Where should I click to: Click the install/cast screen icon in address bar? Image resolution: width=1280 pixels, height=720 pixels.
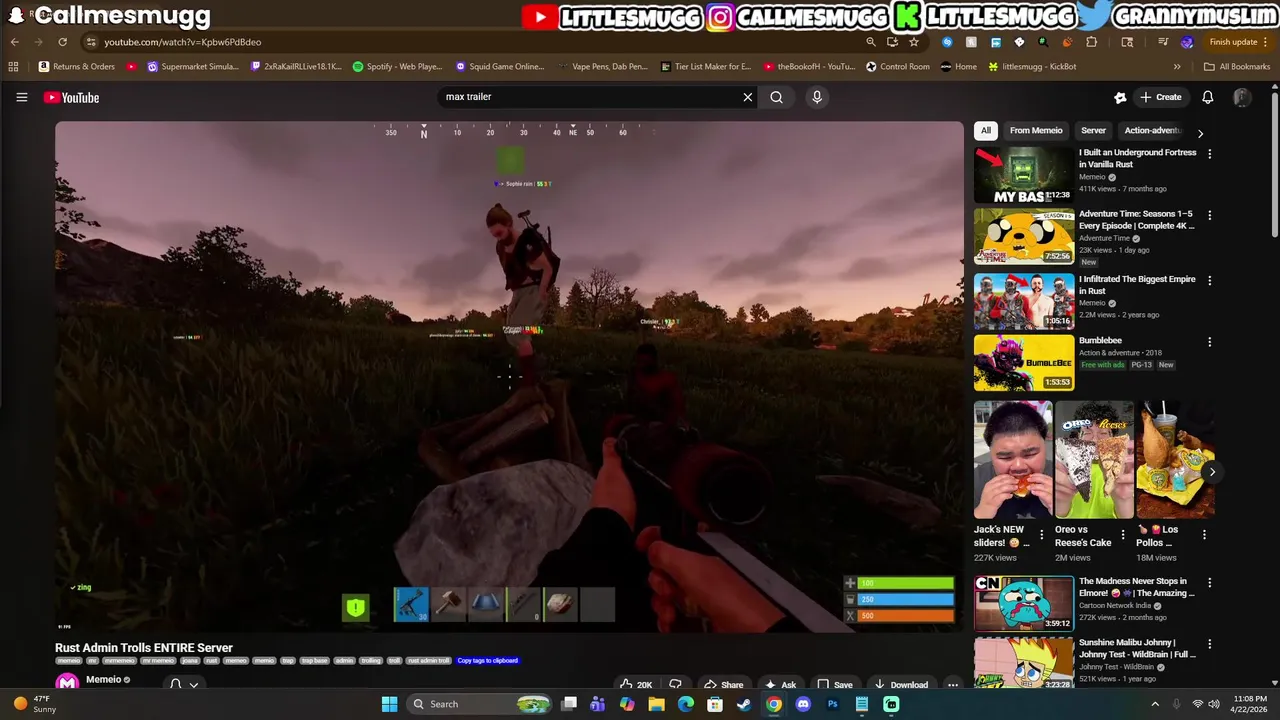[892, 42]
